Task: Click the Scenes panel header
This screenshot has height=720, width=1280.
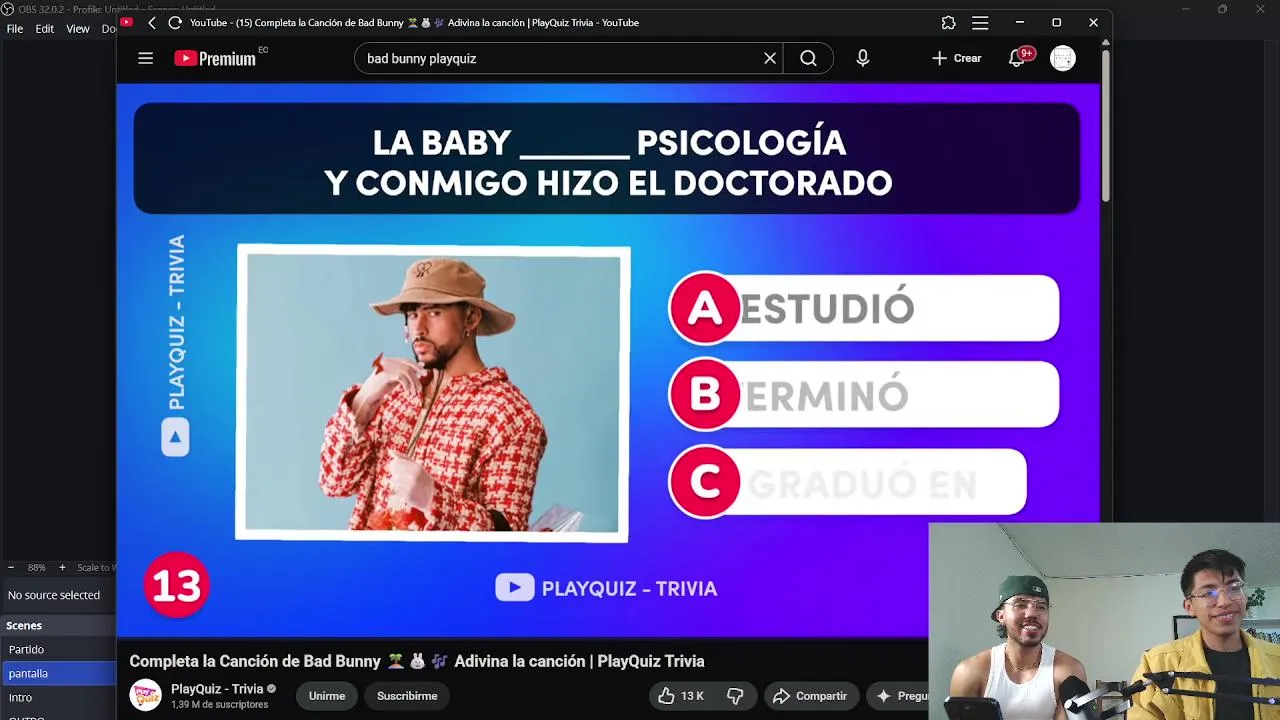Action: [58, 626]
